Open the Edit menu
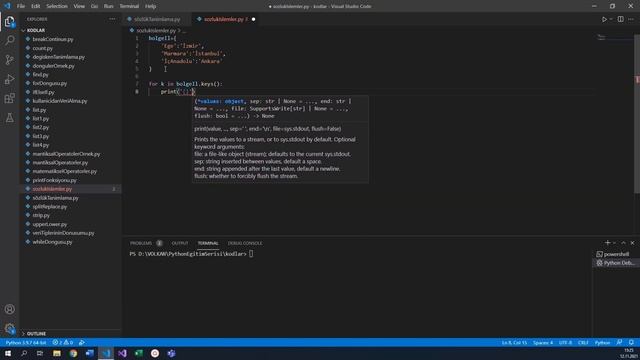640x360 pixels. coord(36,6)
